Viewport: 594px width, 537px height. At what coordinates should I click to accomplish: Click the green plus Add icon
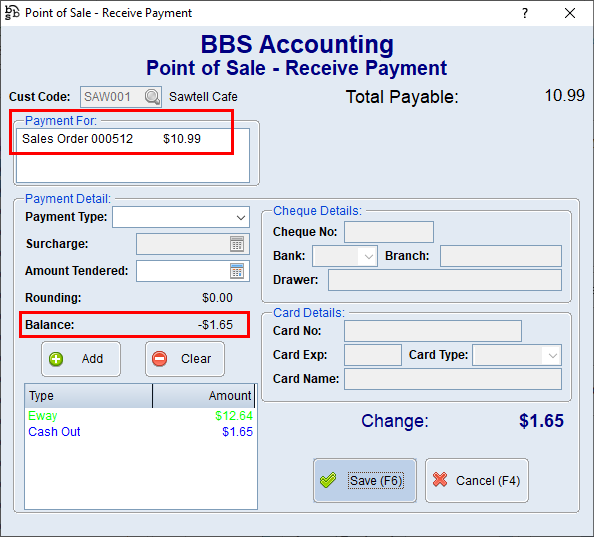[x=56, y=359]
